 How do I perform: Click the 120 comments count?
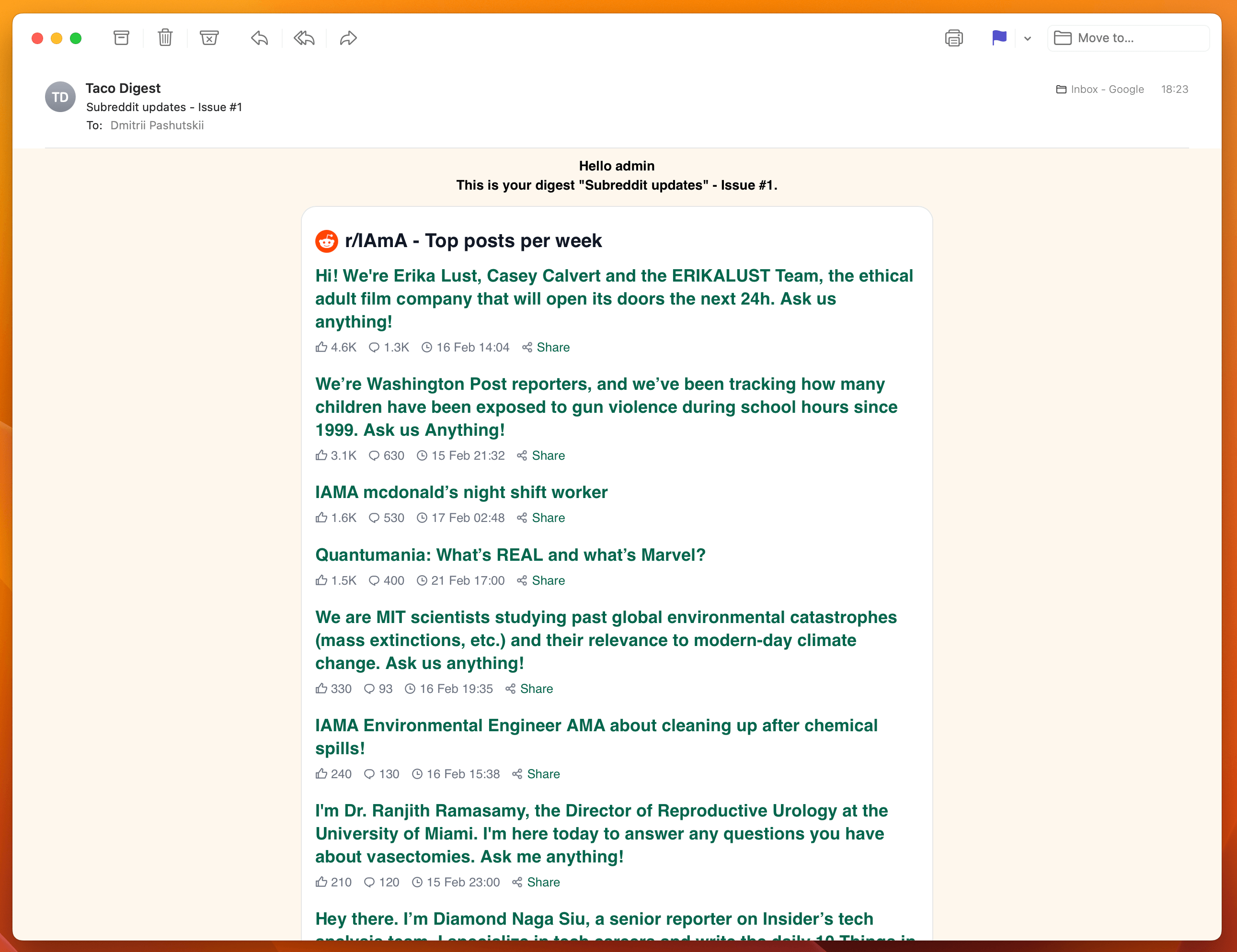point(389,883)
